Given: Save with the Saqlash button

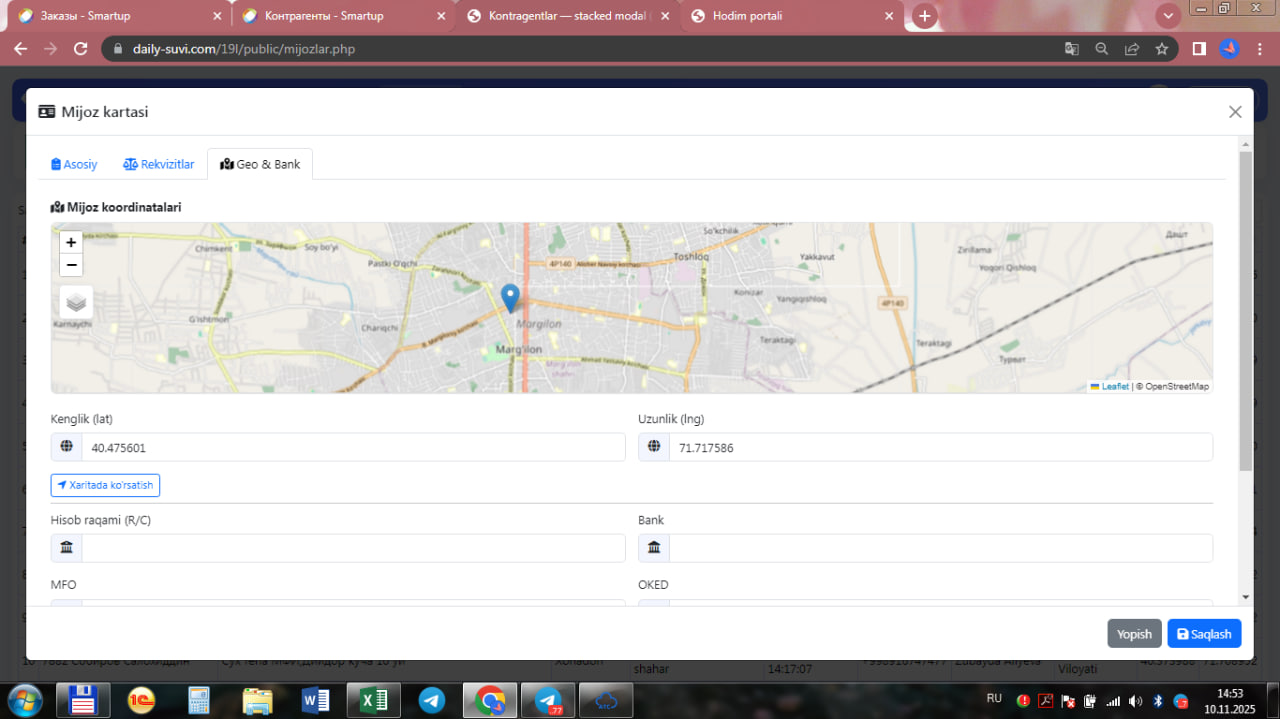Looking at the screenshot, I should 1204,634.
